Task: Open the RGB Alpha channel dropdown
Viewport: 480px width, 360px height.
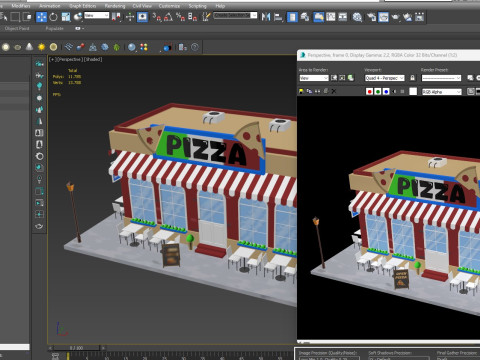Action: [442, 92]
